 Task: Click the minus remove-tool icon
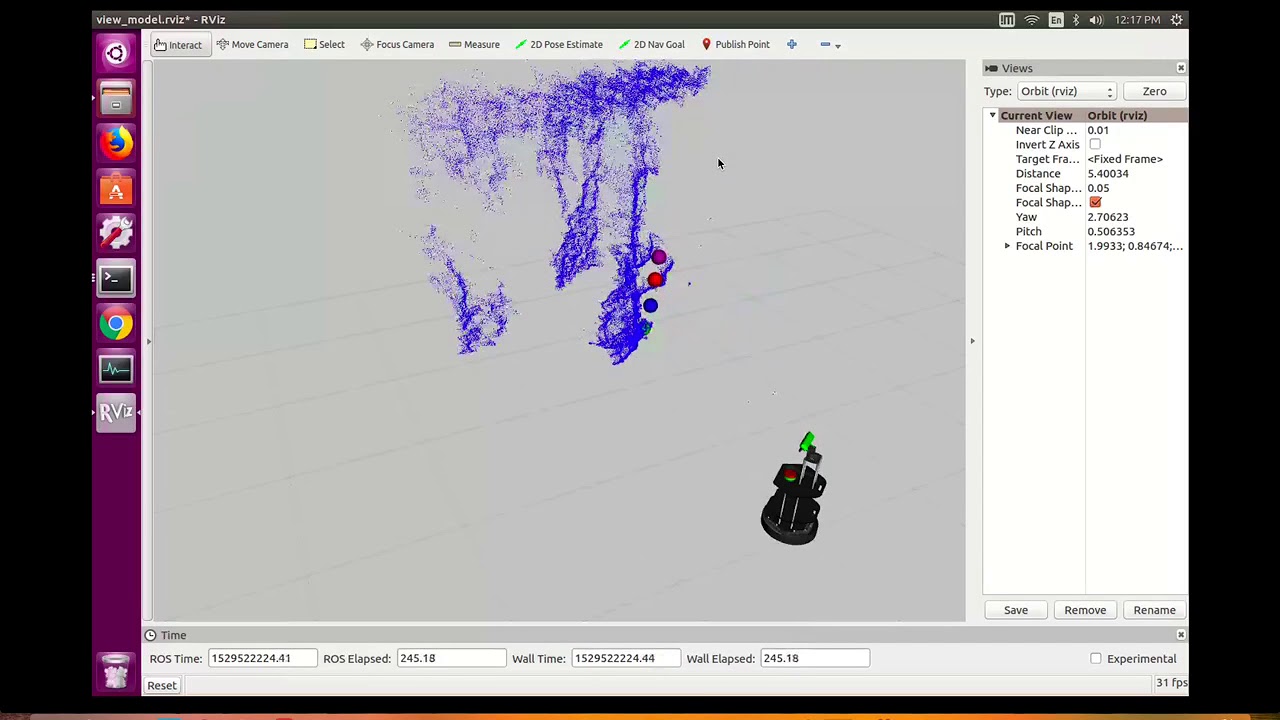pos(825,44)
